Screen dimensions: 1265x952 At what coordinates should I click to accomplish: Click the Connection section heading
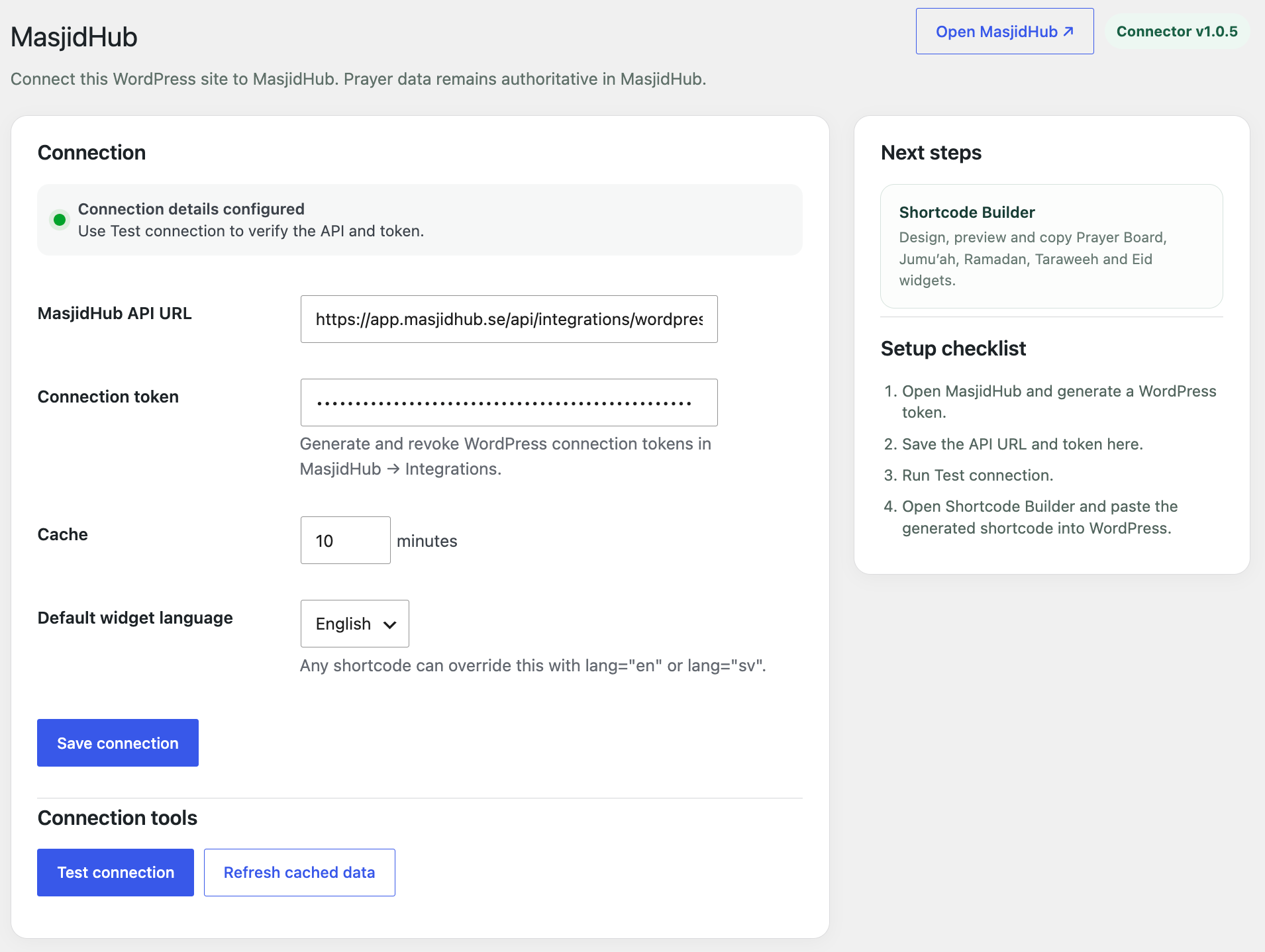91,152
